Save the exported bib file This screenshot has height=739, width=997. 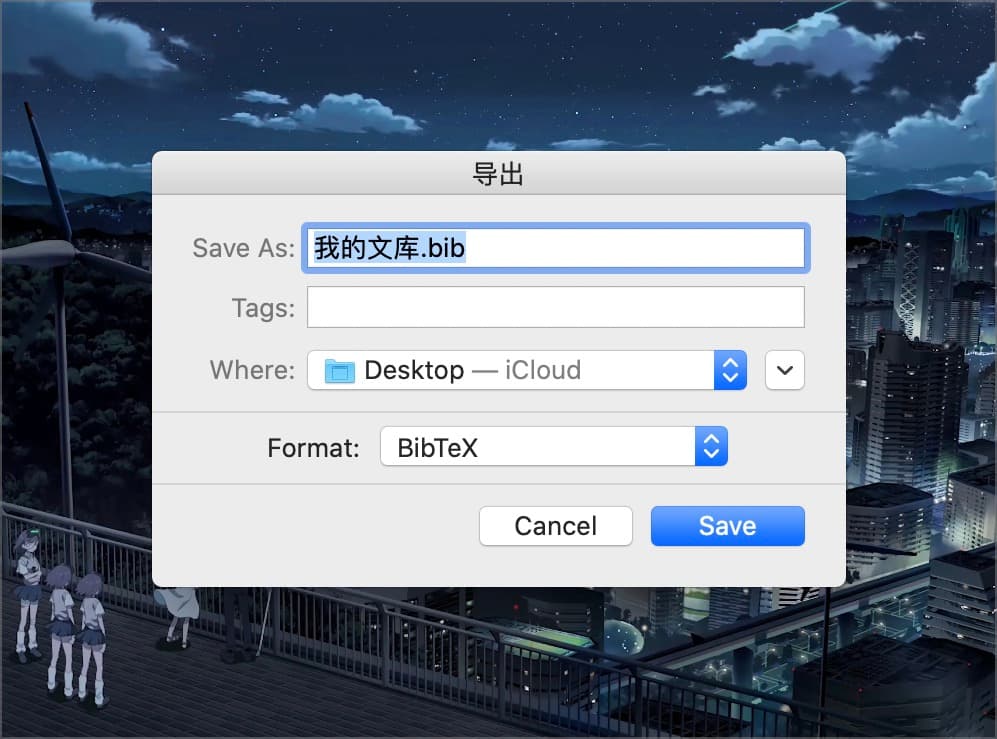[727, 526]
